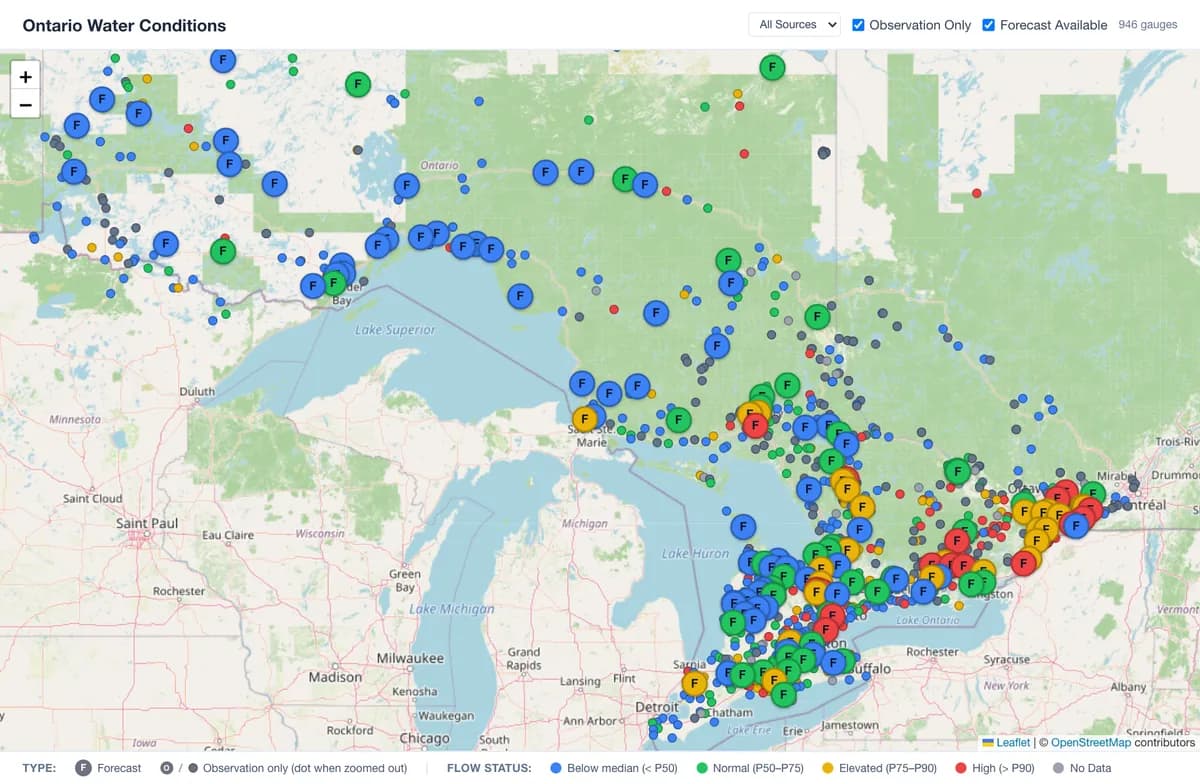Click the '946 gauges' count text
Viewport: 1200px width, 784px height.
(1148, 25)
